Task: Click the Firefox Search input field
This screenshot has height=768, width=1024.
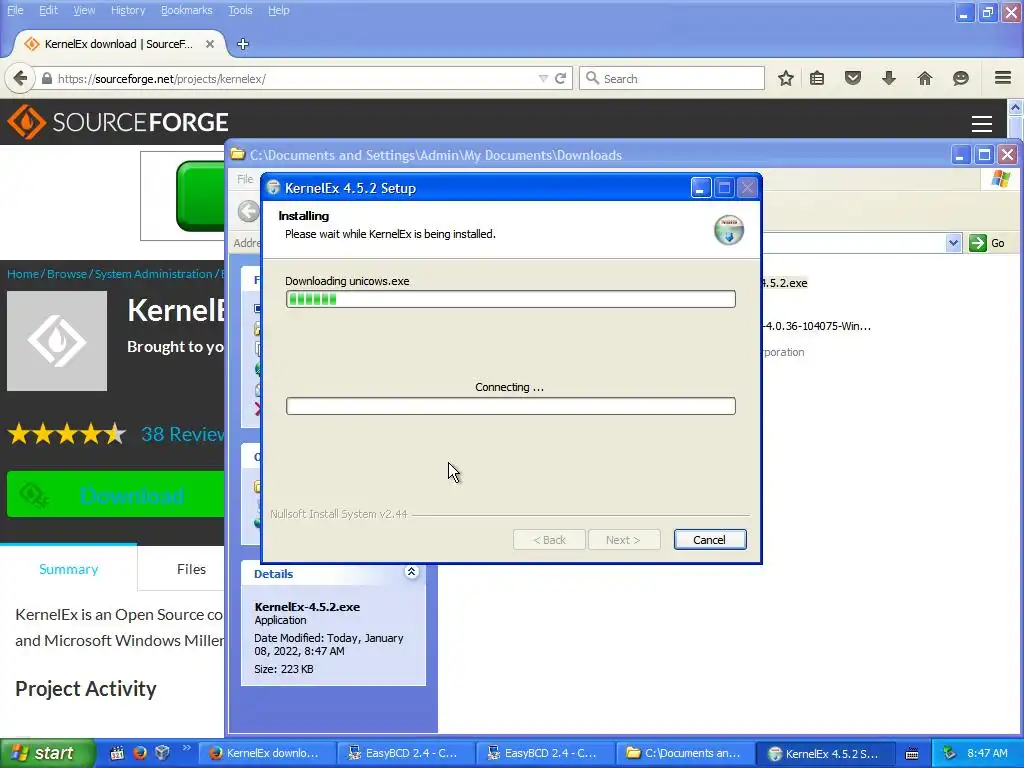Action: 671,78
